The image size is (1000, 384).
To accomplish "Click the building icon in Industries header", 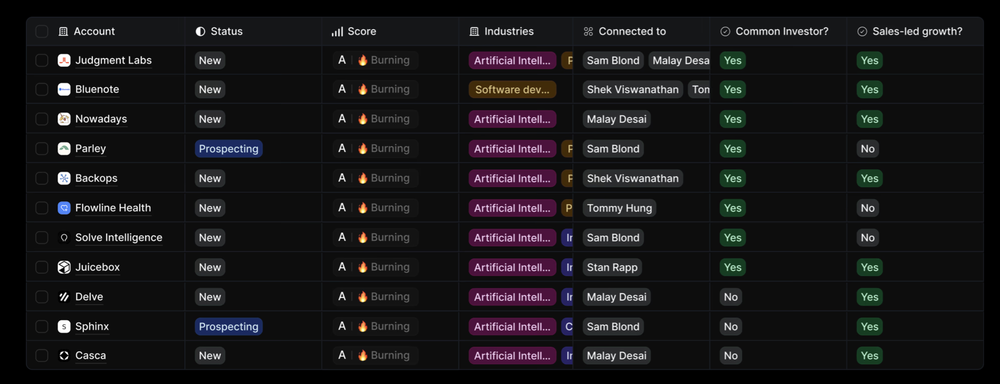I will click(x=474, y=31).
